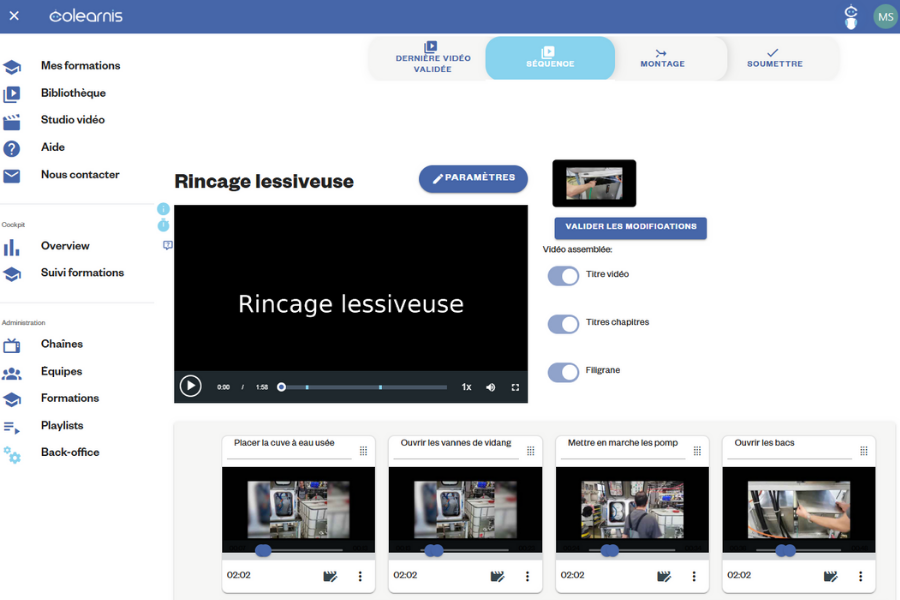Click the comment help icon beside video
Viewport: 900px width, 600px height.
tap(167, 245)
